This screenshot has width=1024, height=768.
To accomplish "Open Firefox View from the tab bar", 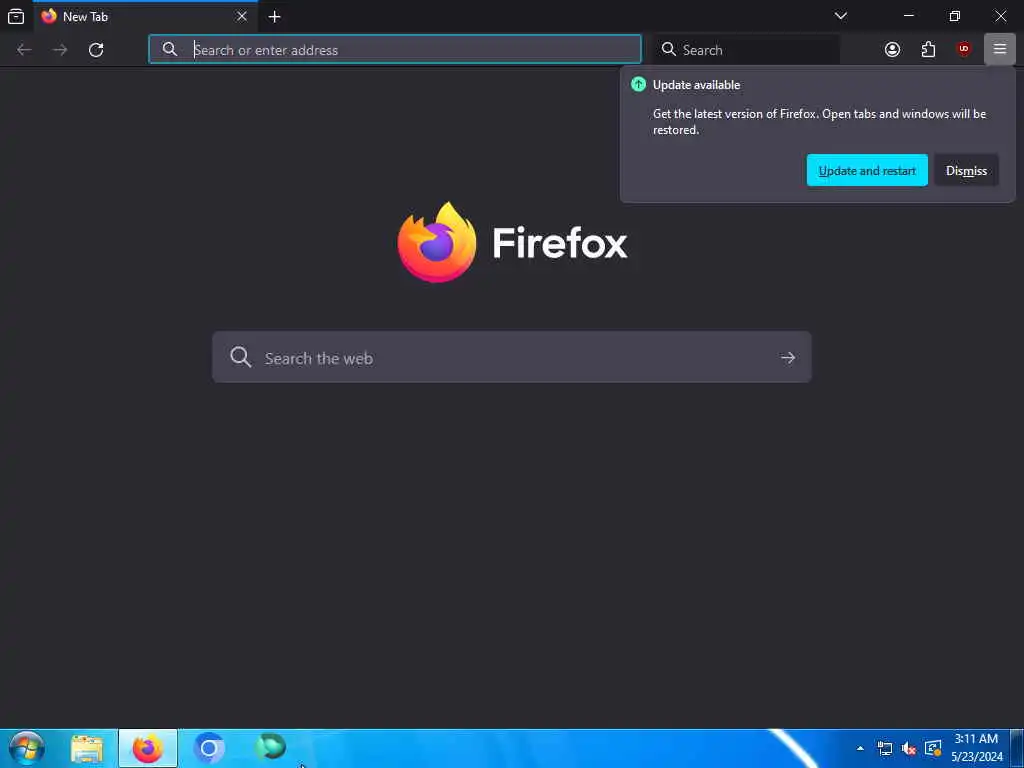I will [x=16, y=16].
